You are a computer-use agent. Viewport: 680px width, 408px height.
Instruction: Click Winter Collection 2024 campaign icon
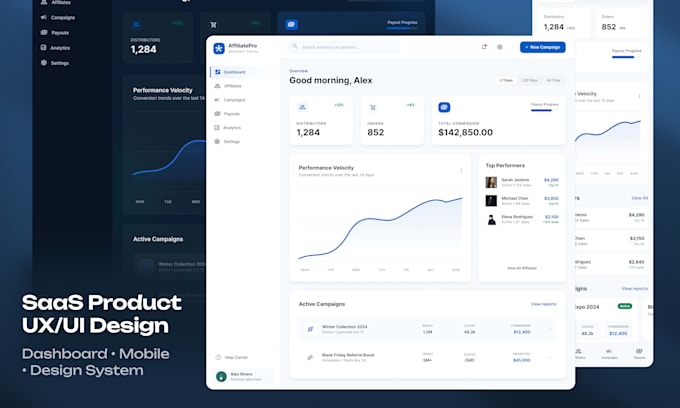(x=310, y=329)
